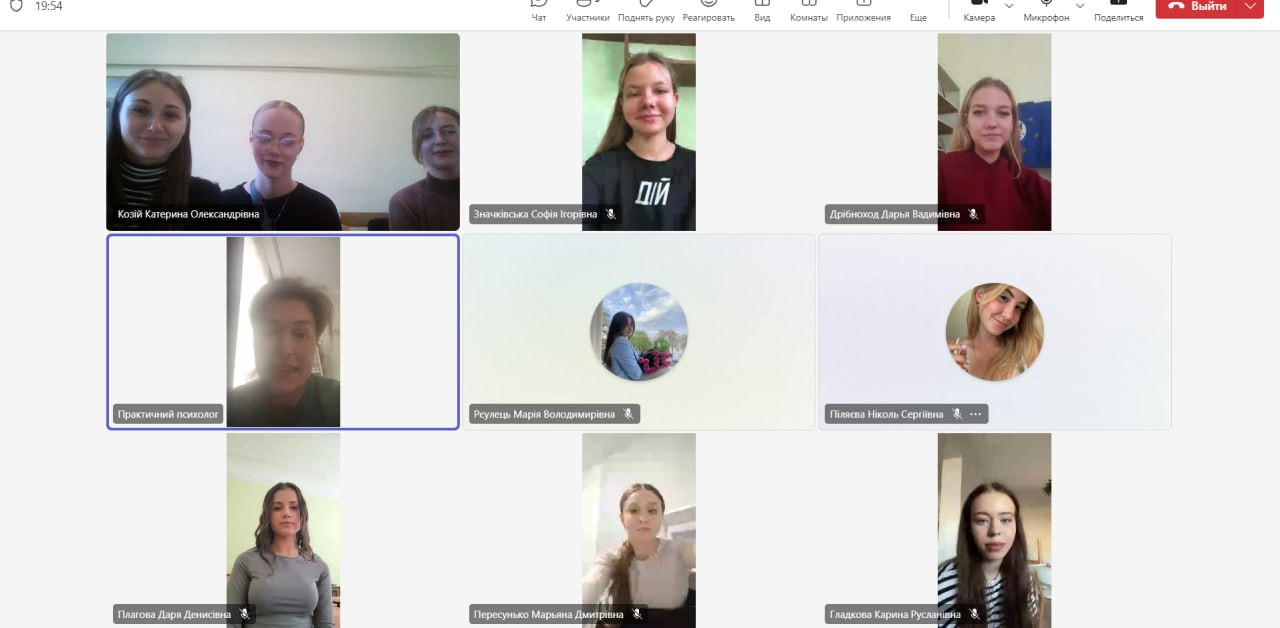Click Поднять руку to raise hand
The image size is (1280, 628).
click(x=646, y=11)
